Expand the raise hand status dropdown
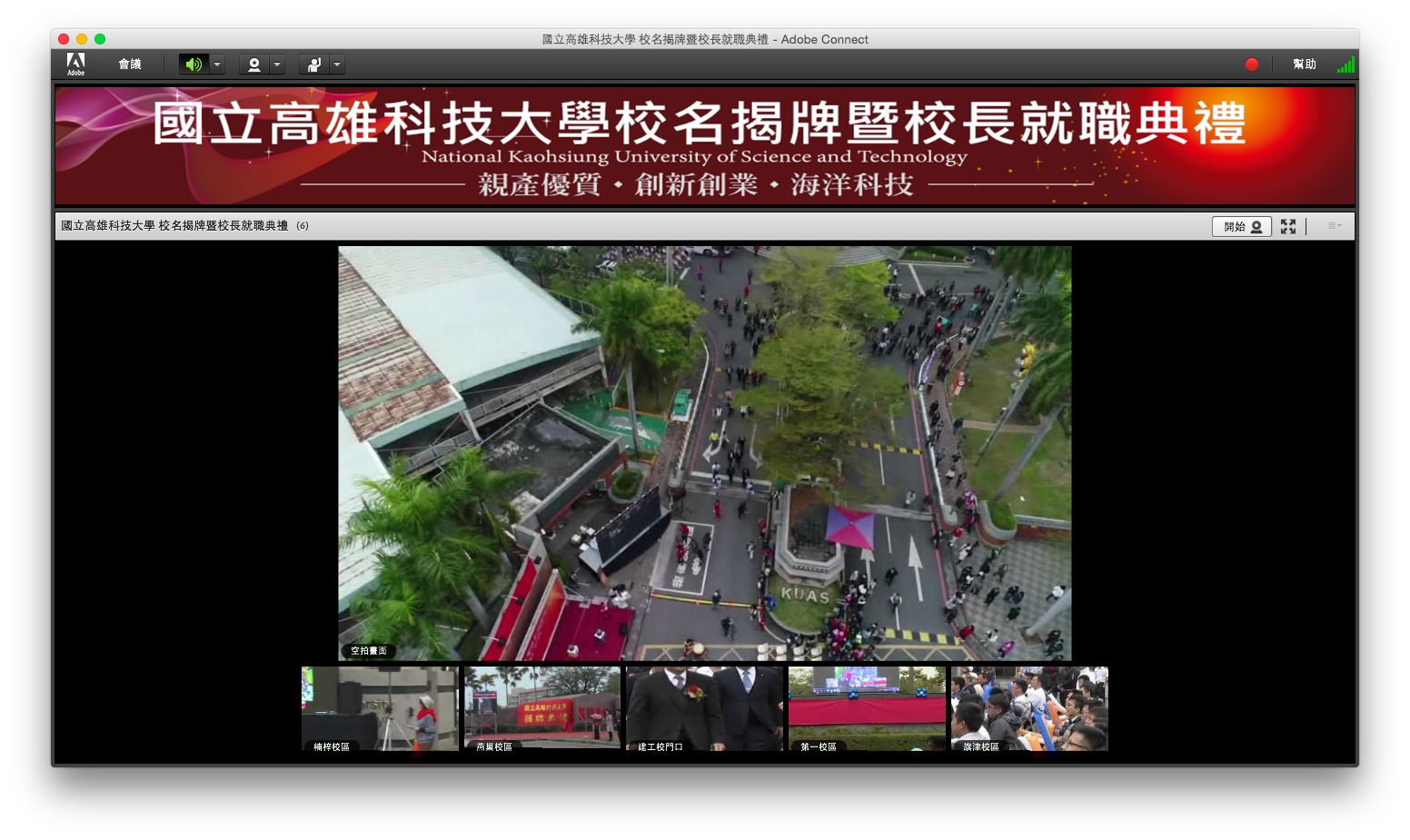The height and width of the screenshot is (840, 1410). (x=337, y=64)
